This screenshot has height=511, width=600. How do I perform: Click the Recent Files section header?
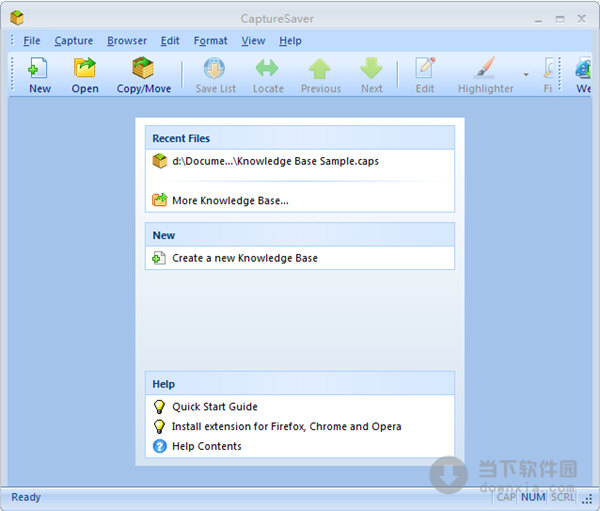pyautogui.click(x=300, y=138)
